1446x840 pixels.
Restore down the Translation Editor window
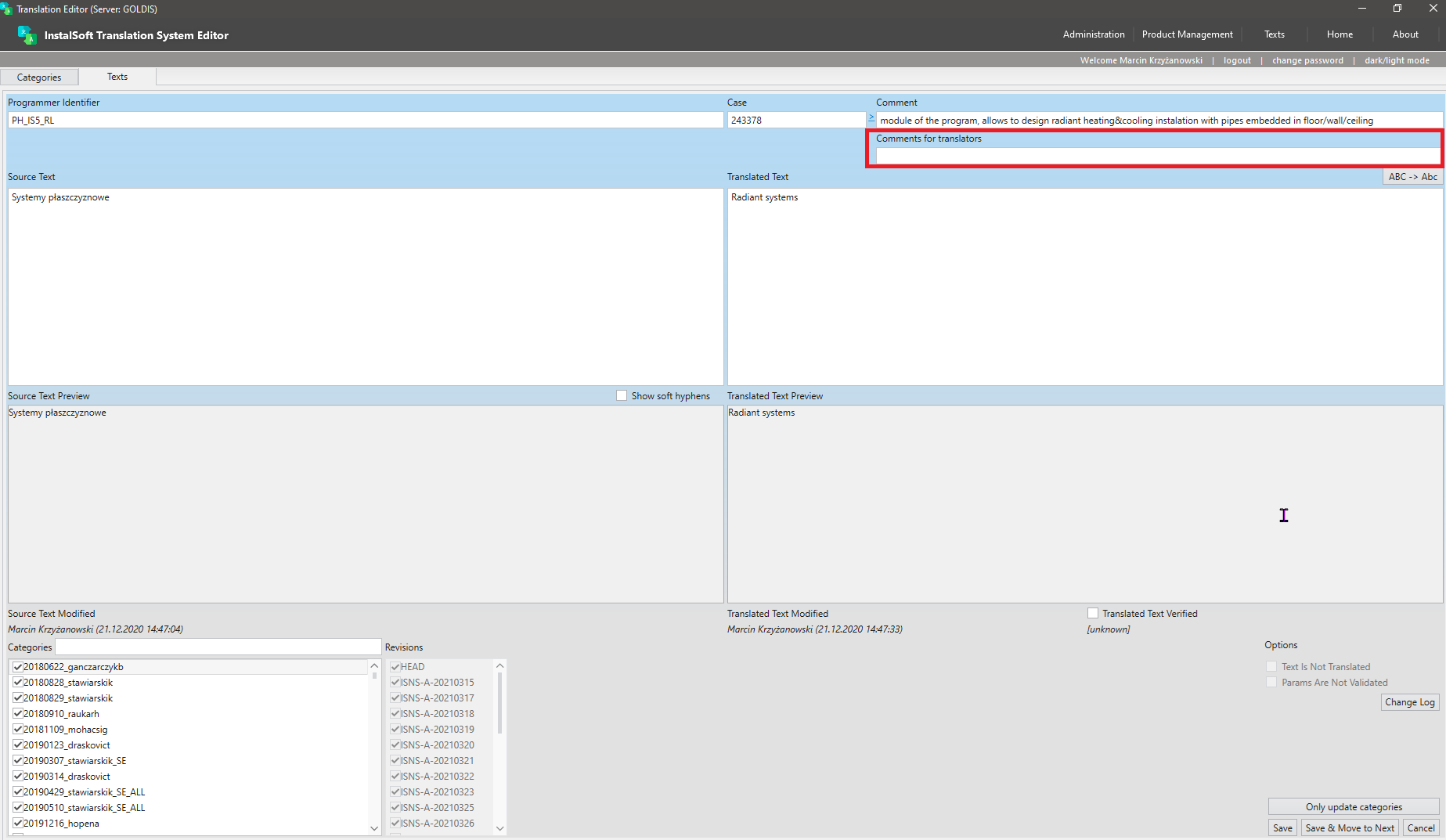pos(1397,9)
